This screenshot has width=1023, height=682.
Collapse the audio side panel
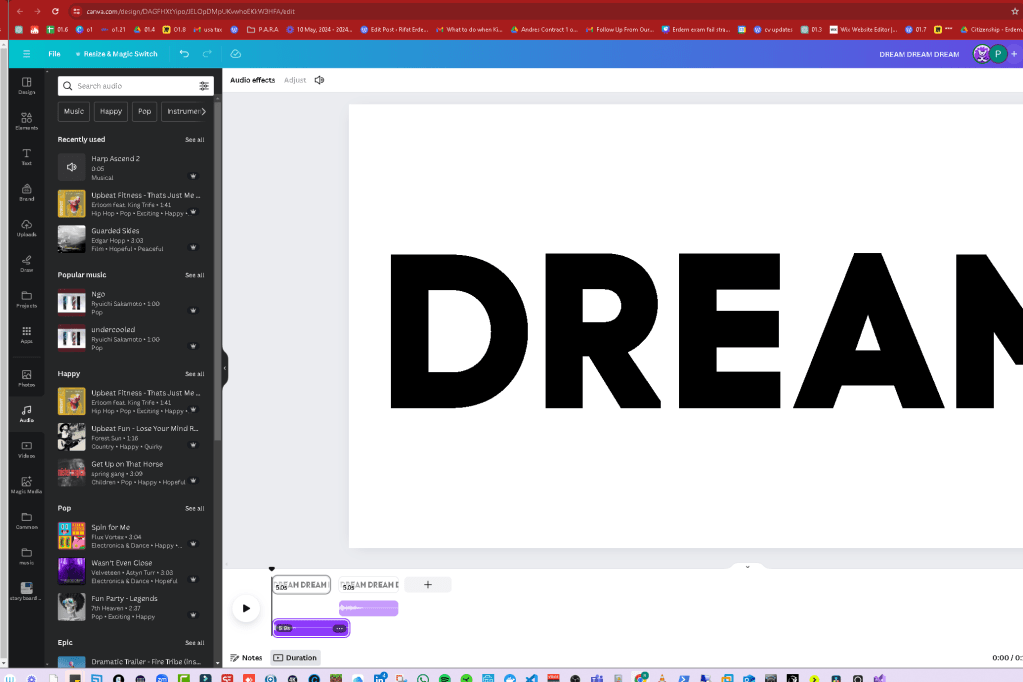[x=224, y=368]
